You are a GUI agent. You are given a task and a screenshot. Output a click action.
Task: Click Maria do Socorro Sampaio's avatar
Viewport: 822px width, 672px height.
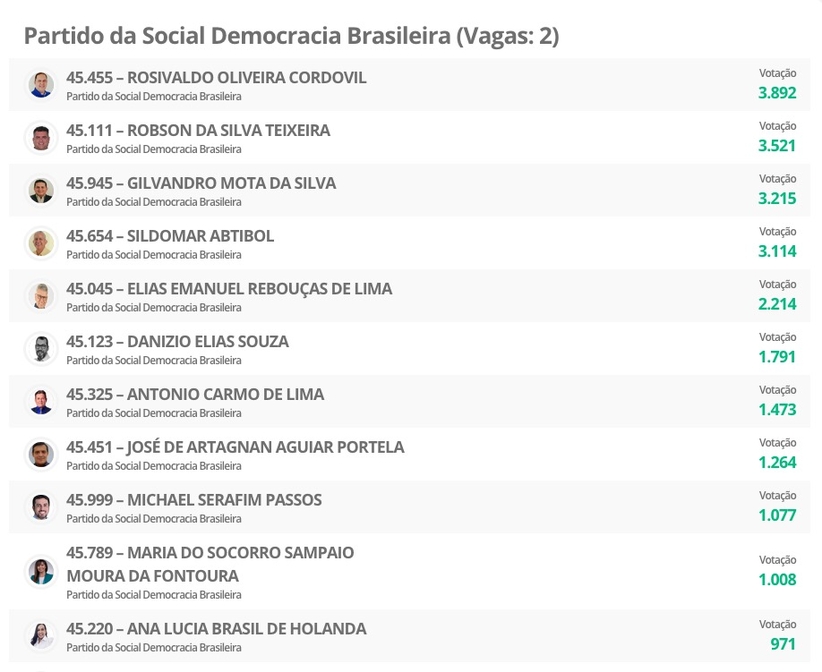(41, 572)
